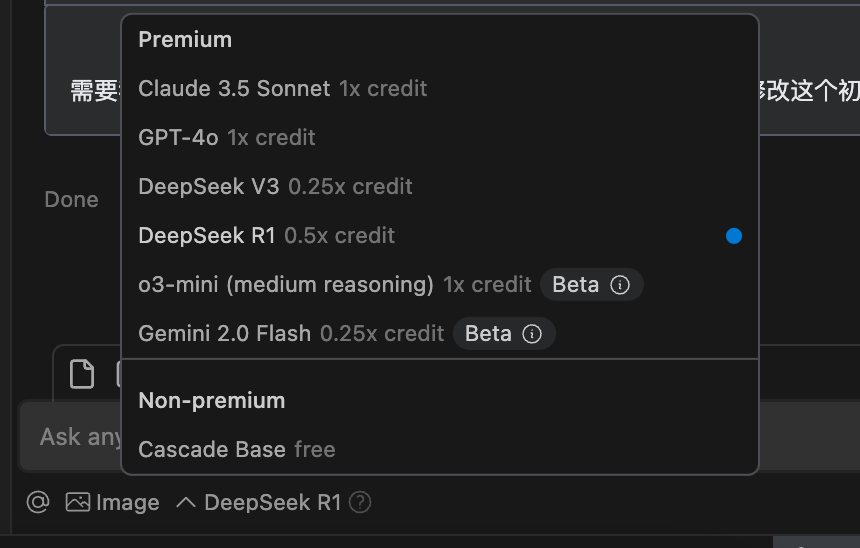Open info icon beside o3-mini Beta
This screenshot has height=548, width=860.
tap(620, 285)
